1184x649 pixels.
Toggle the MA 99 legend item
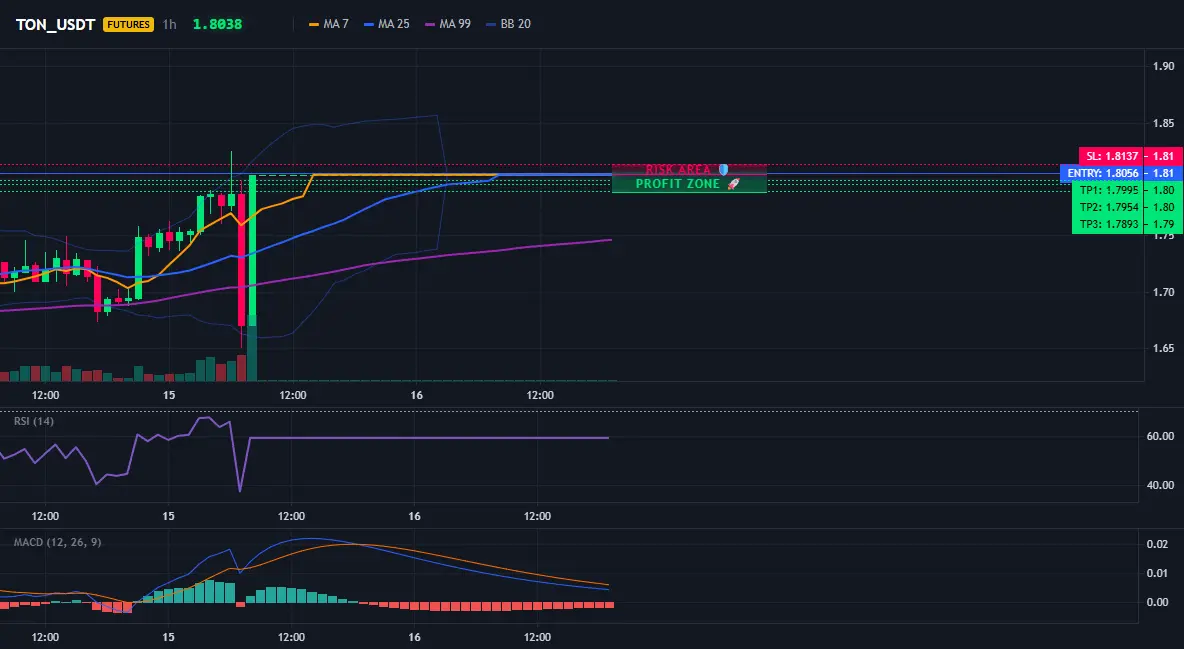click(448, 24)
